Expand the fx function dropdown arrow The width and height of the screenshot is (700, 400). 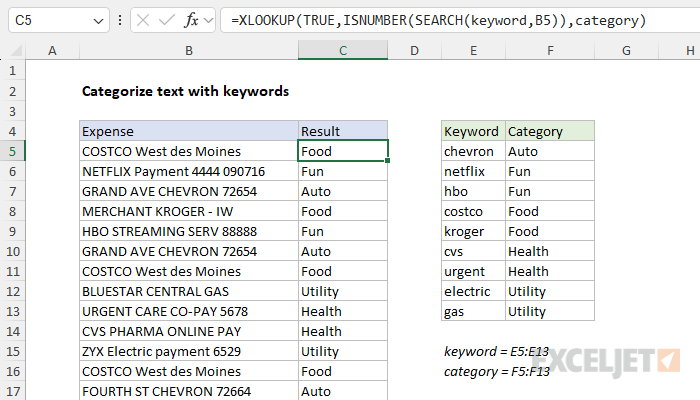pyautogui.click(x=208, y=20)
